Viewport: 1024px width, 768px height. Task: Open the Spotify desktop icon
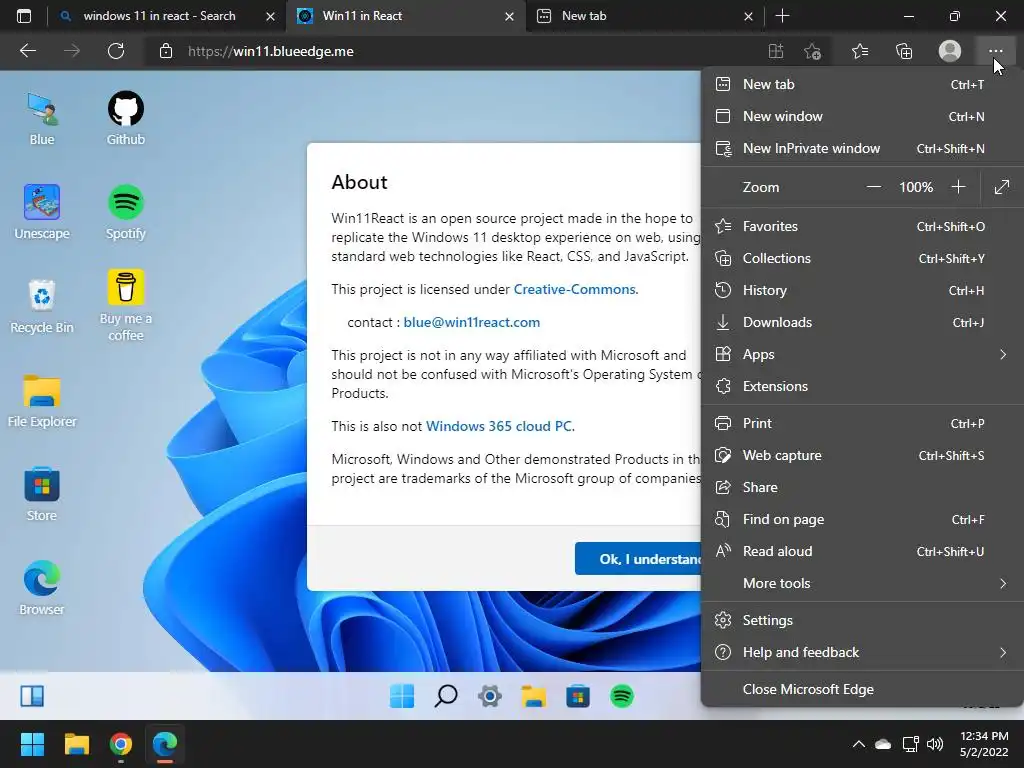(125, 213)
